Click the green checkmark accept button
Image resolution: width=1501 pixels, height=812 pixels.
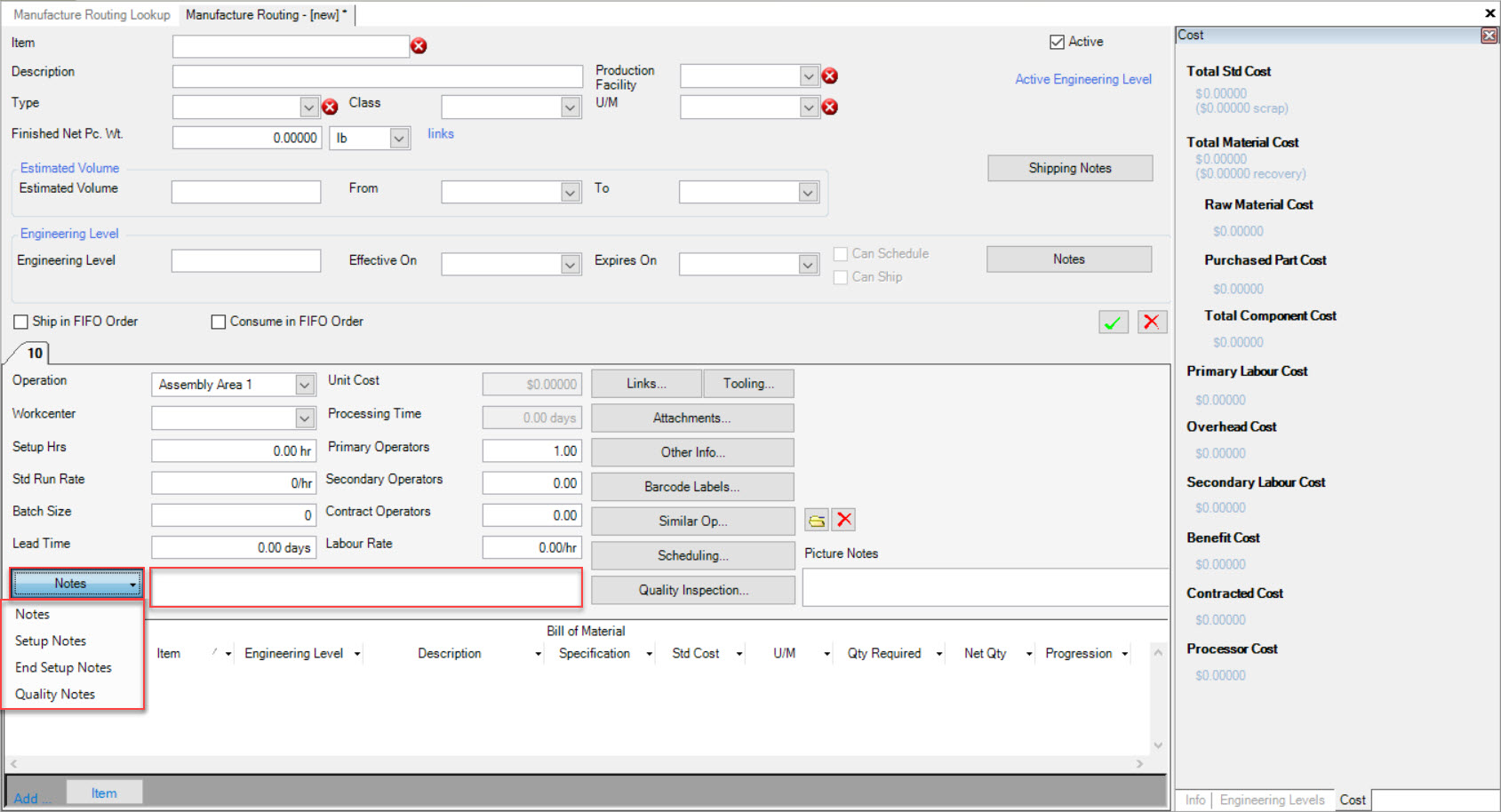coord(1114,322)
